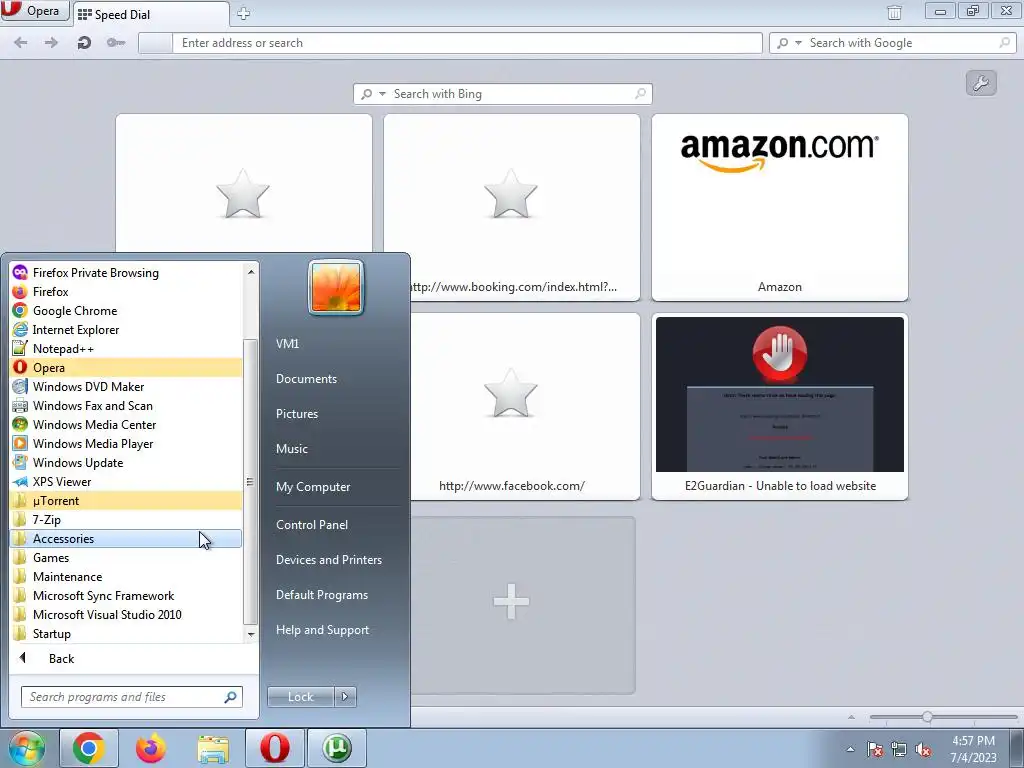Open the Opera main menu button
Viewport: 1024px width, 768px height.
(x=35, y=11)
